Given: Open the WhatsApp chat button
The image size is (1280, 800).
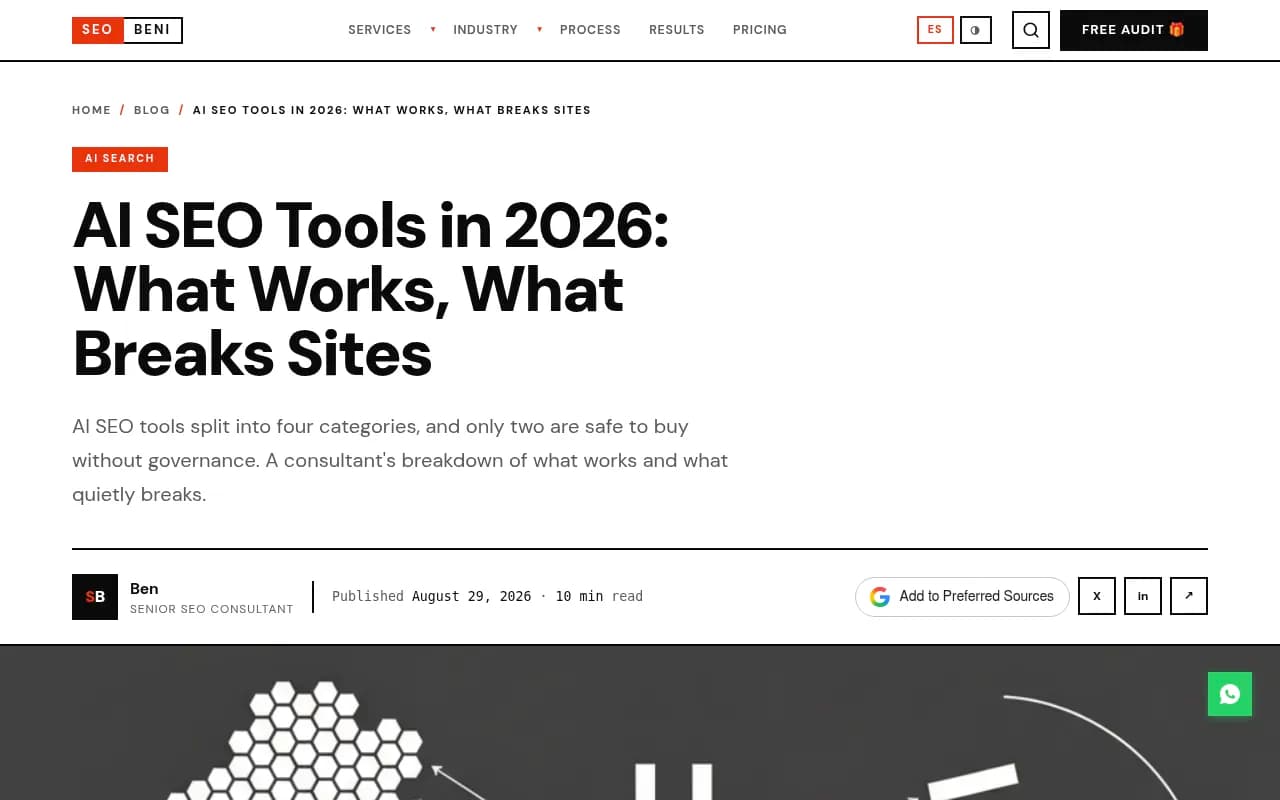Looking at the screenshot, I should (x=1230, y=694).
